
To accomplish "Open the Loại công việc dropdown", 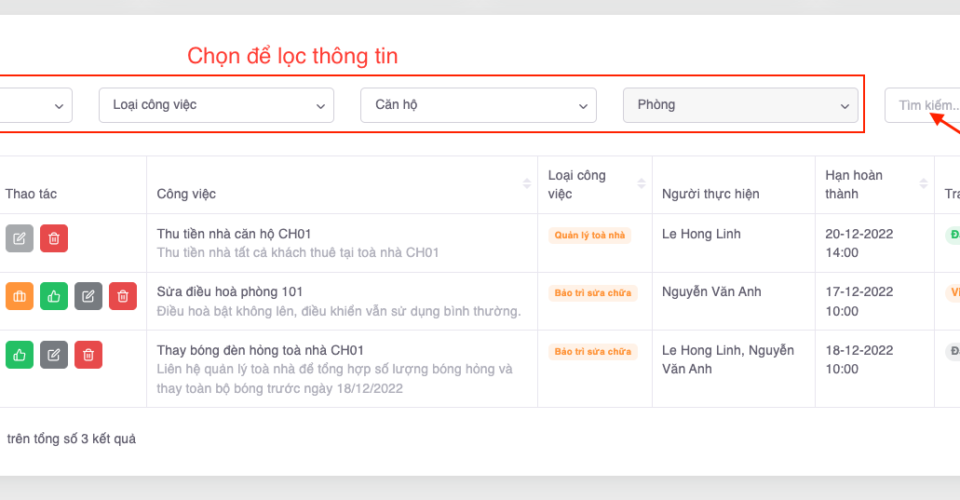I will click(x=216, y=105).
